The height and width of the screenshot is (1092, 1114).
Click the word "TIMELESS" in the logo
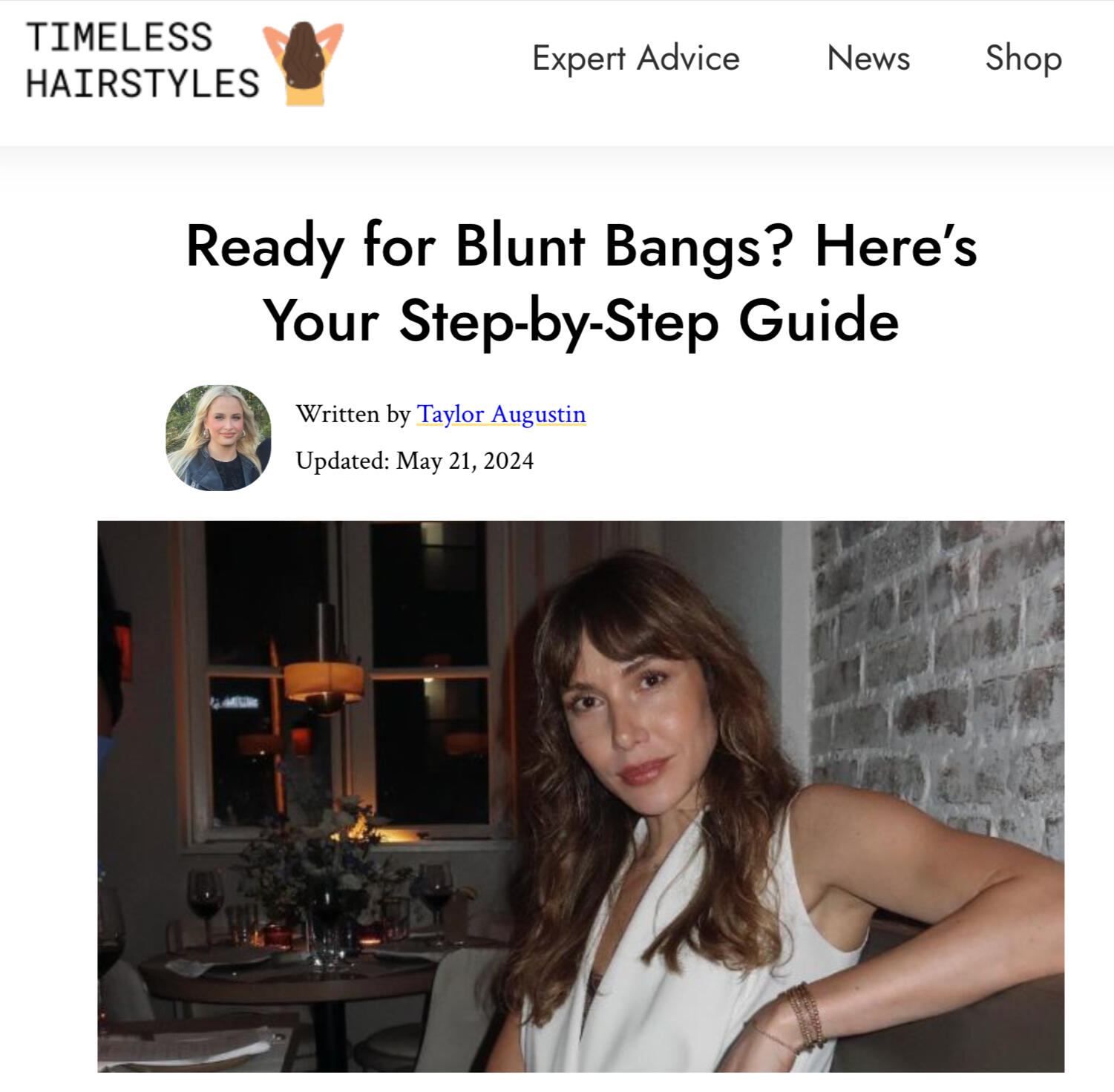[x=119, y=37]
